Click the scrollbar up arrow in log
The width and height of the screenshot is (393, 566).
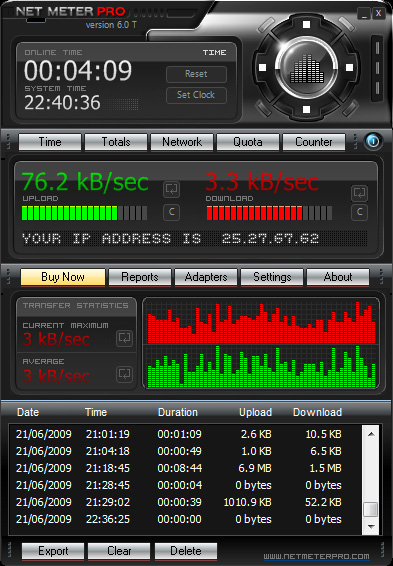371,434
